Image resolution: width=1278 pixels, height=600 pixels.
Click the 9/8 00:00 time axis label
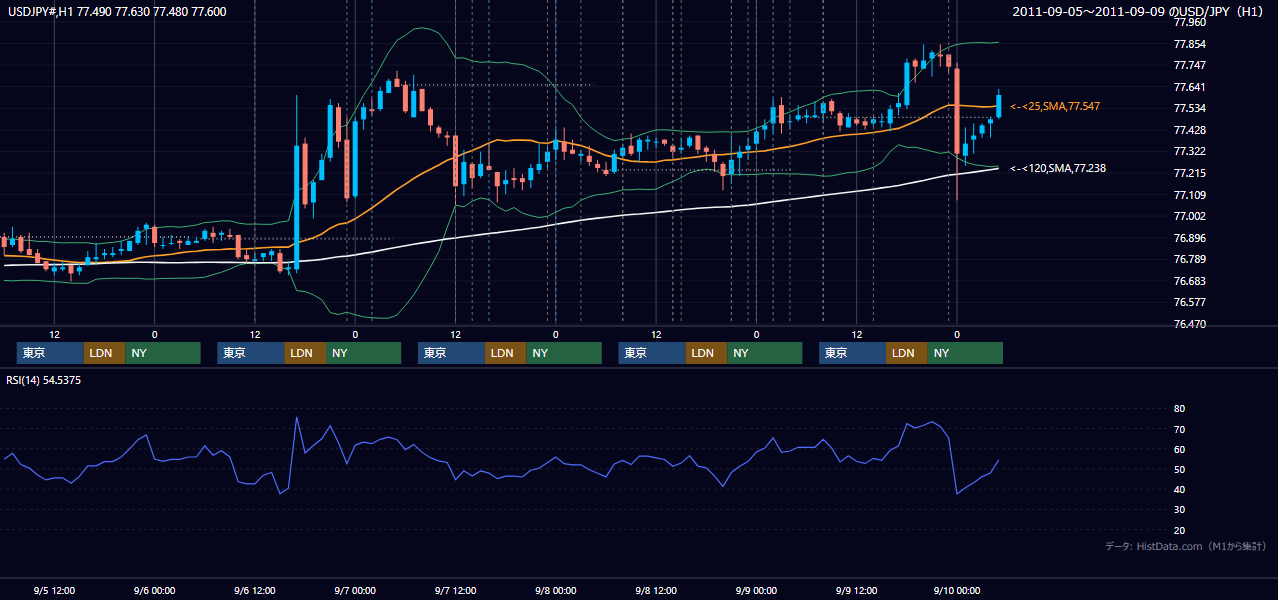point(555,590)
